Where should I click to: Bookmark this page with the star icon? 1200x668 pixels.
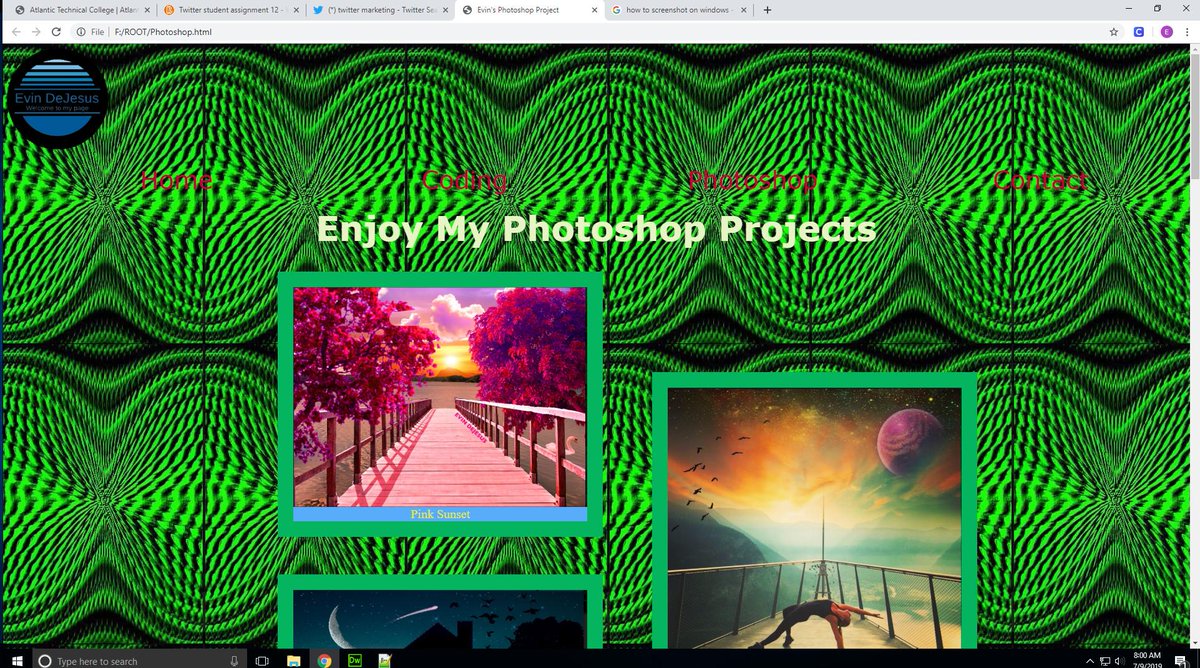coord(1114,32)
